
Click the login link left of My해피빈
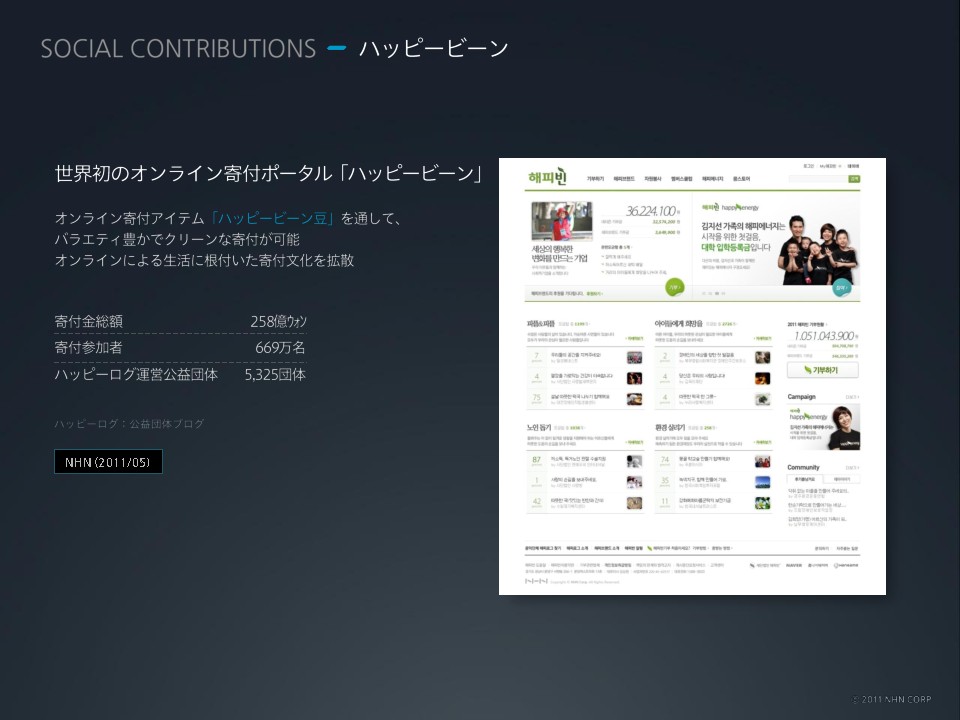(808, 166)
